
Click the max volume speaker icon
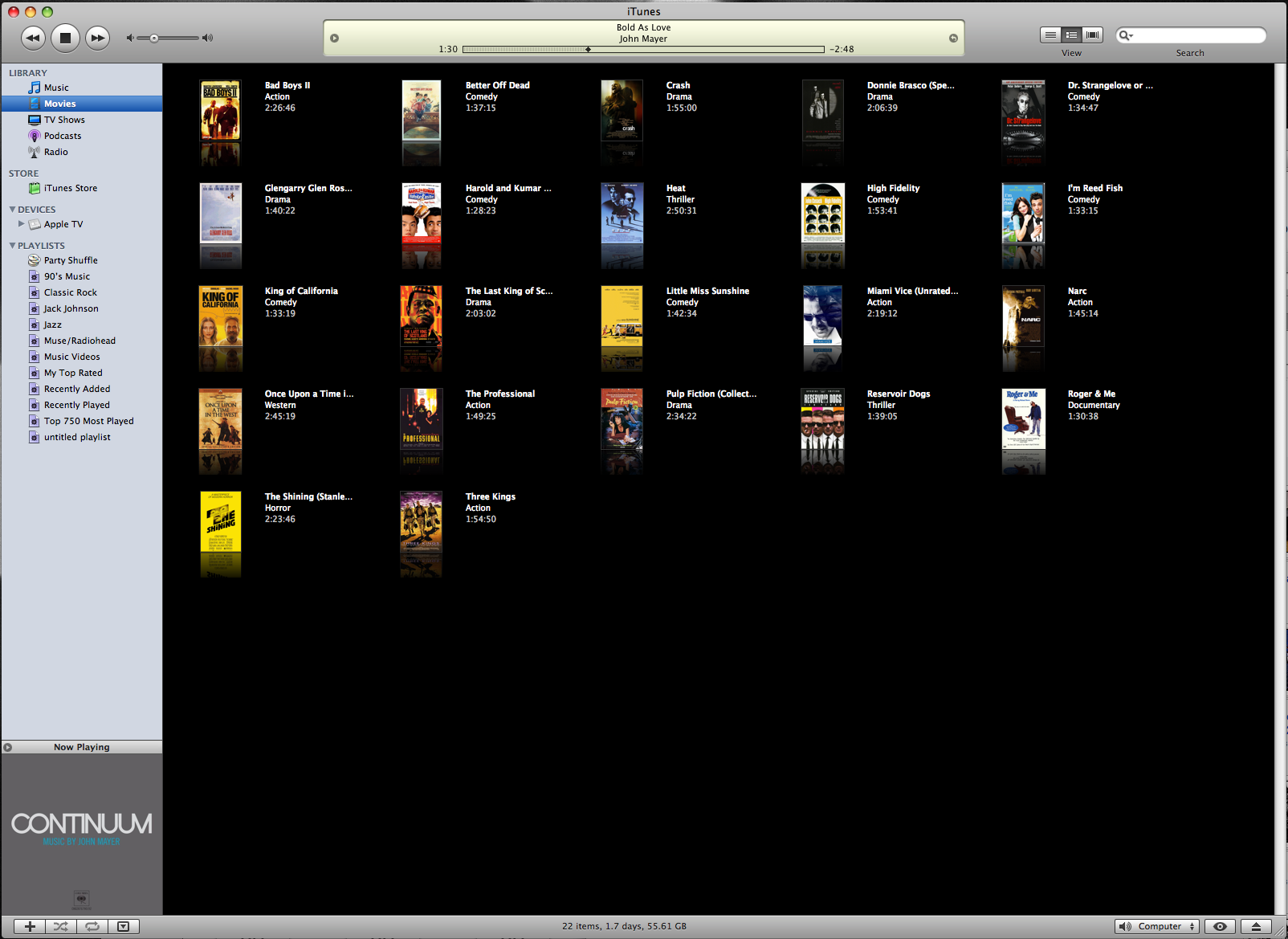tap(208, 38)
